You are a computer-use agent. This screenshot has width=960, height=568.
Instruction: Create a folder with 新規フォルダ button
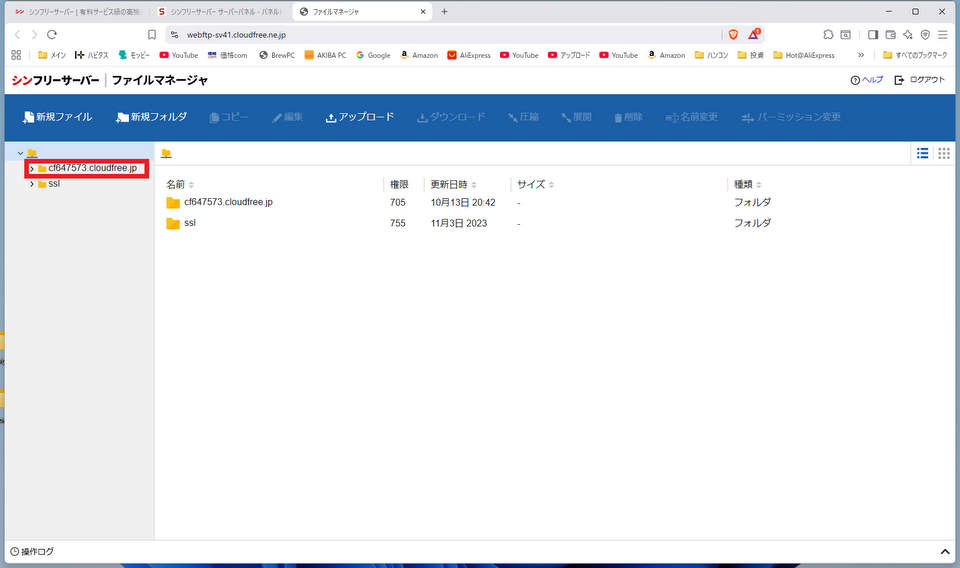pyautogui.click(x=151, y=117)
